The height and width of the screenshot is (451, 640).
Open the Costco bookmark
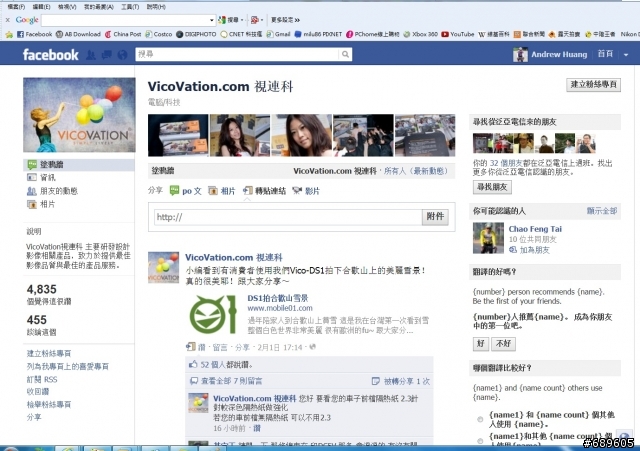[x=159, y=34]
